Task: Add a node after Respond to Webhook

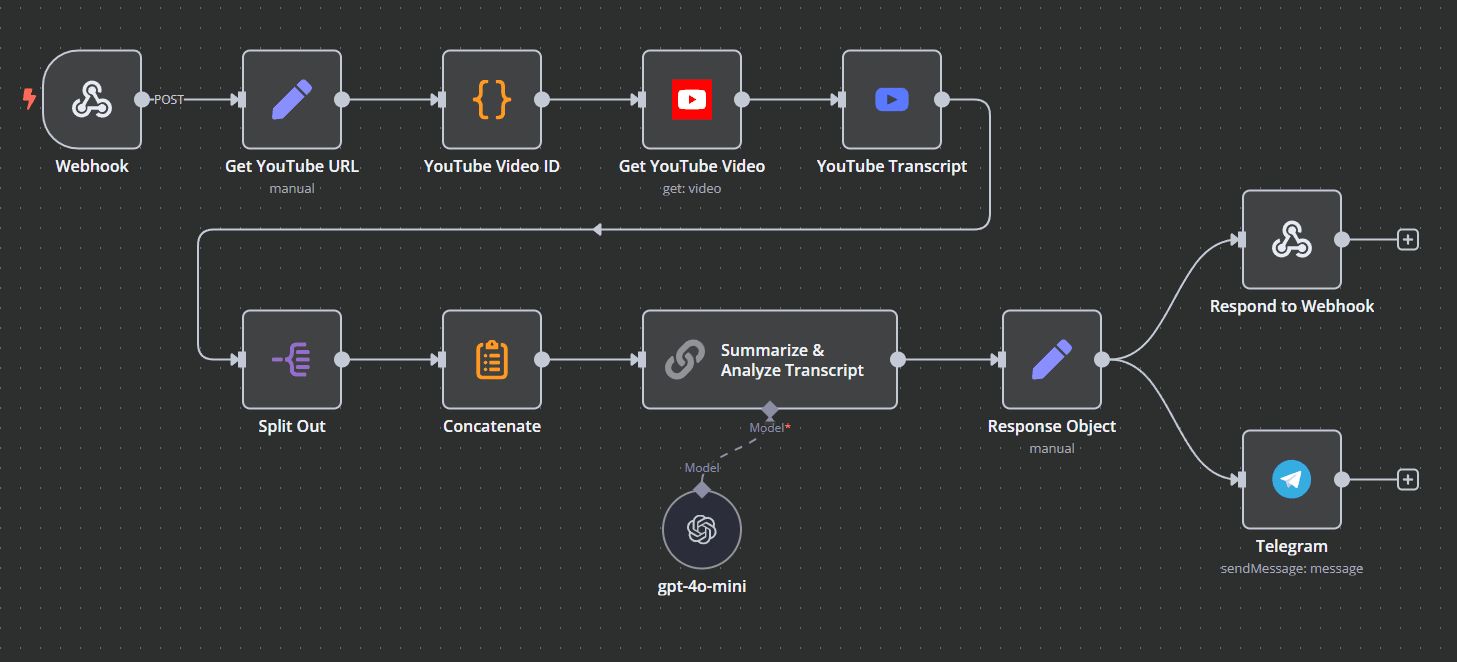Action: point(1408,240)
